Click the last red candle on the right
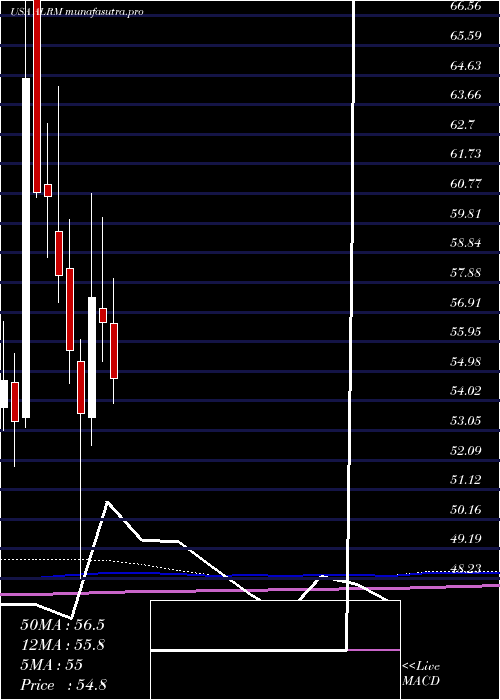The height and width of the screenshot is (700, 500). click(x=114, y=351)
